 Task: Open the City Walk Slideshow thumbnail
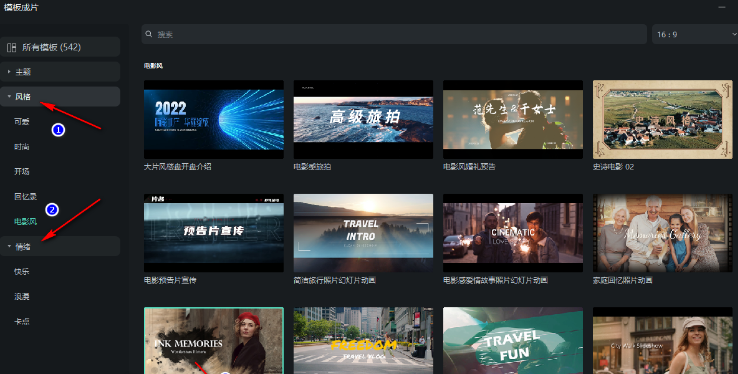663,341
